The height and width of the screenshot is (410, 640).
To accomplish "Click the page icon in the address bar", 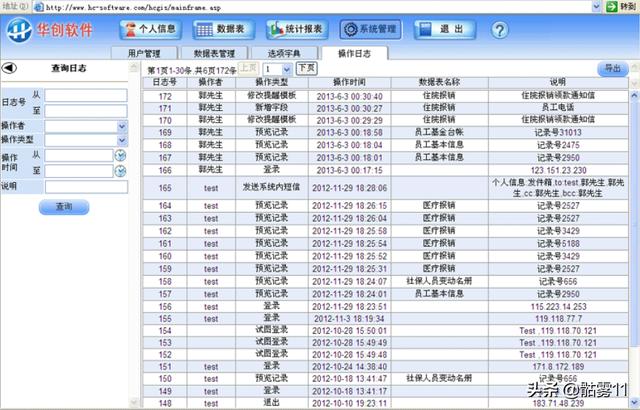I will click(x=39, y=7).
